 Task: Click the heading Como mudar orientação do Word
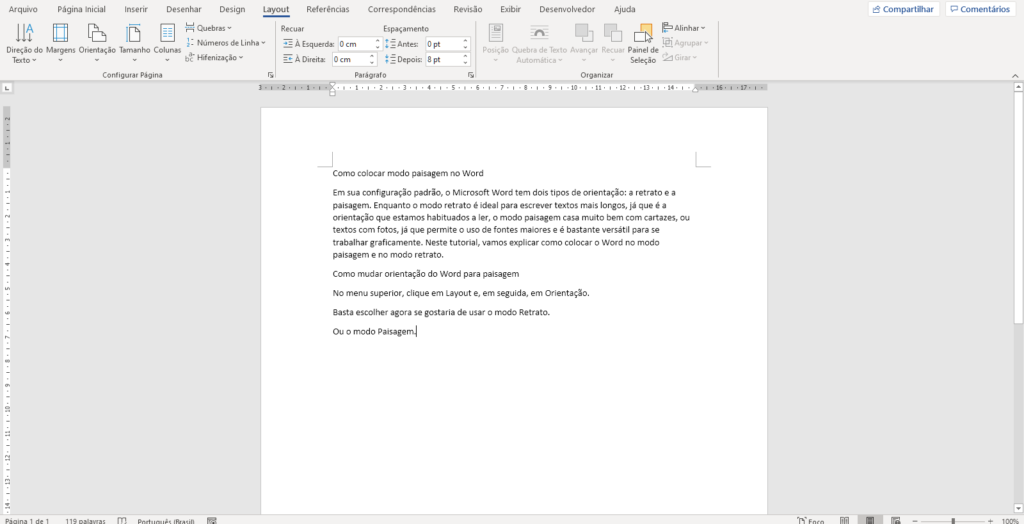426,274
